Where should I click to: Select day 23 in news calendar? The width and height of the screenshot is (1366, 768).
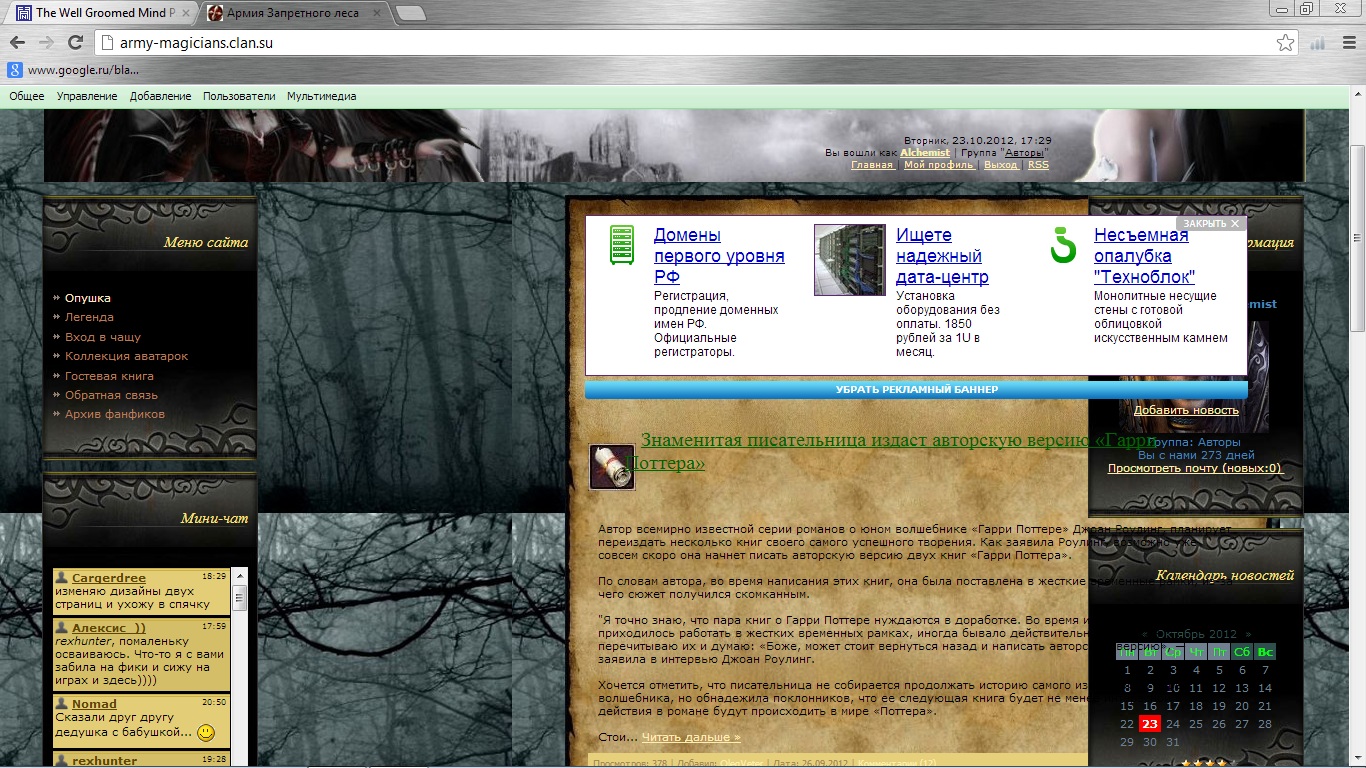1150,724
